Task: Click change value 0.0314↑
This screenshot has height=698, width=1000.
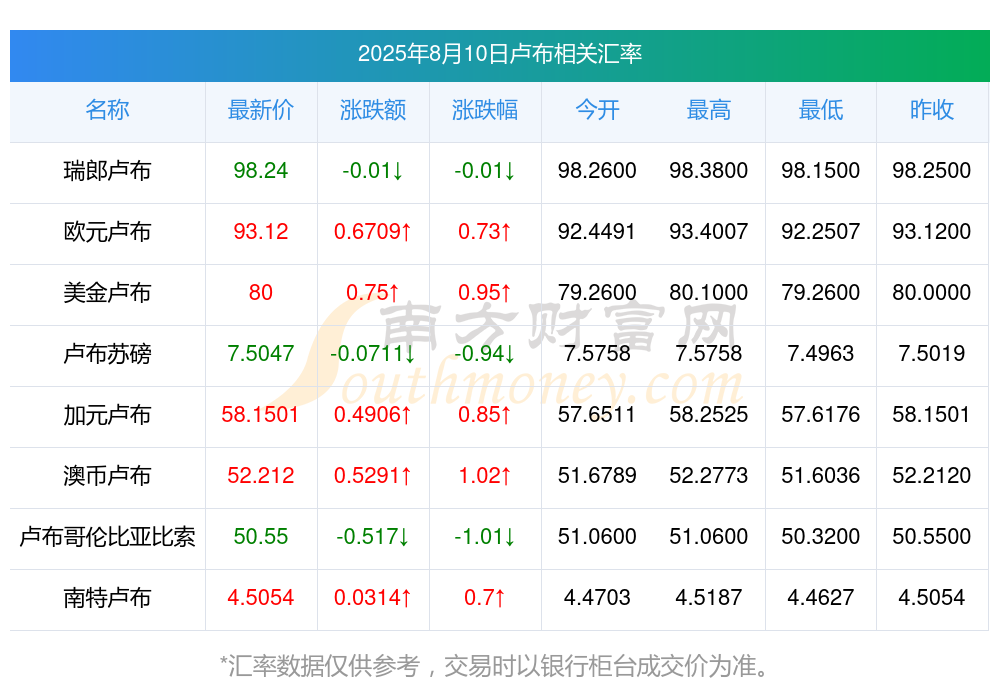Action: pos(373,598)
